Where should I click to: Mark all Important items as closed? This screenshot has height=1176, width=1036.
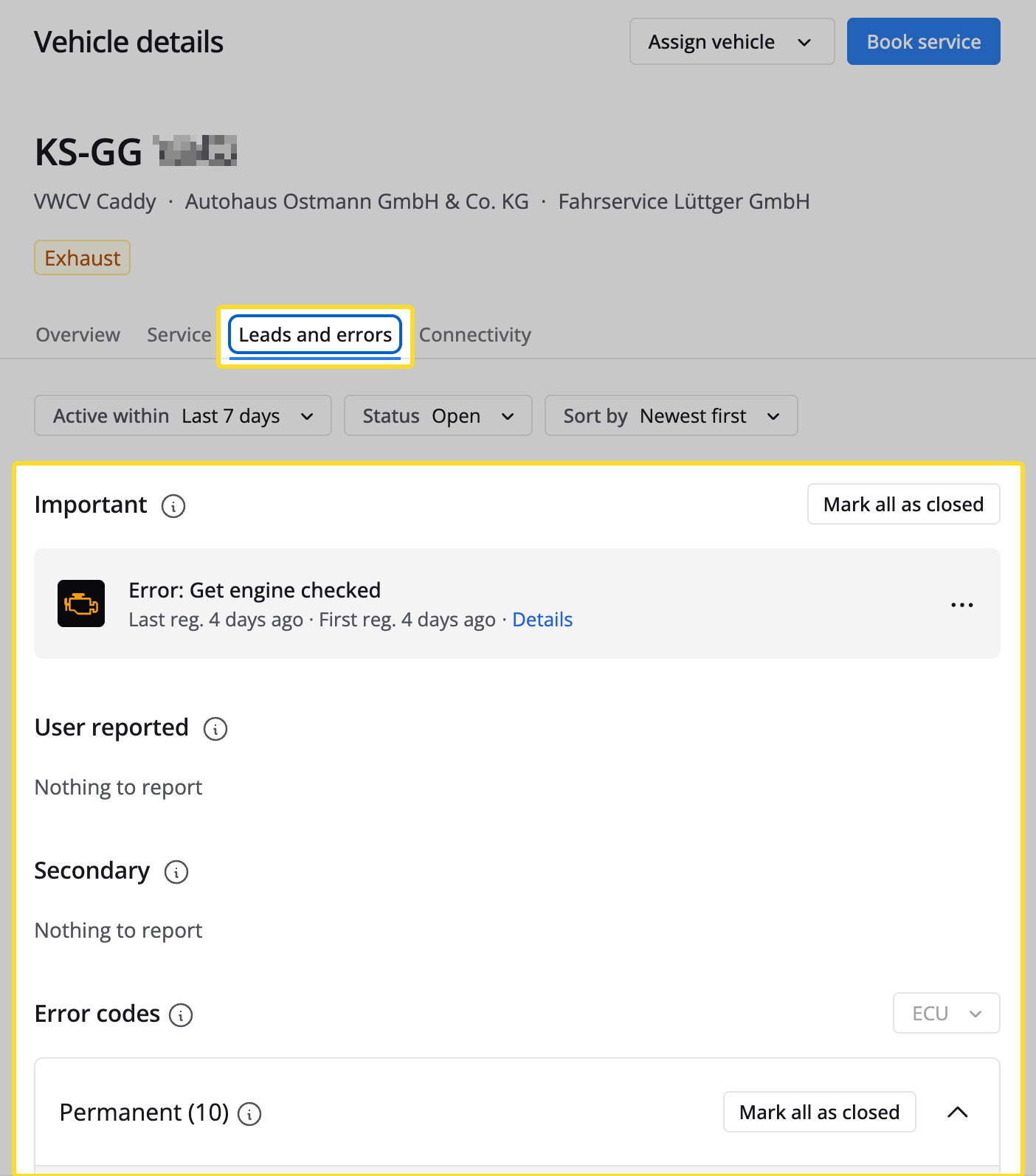coord(903,505)
